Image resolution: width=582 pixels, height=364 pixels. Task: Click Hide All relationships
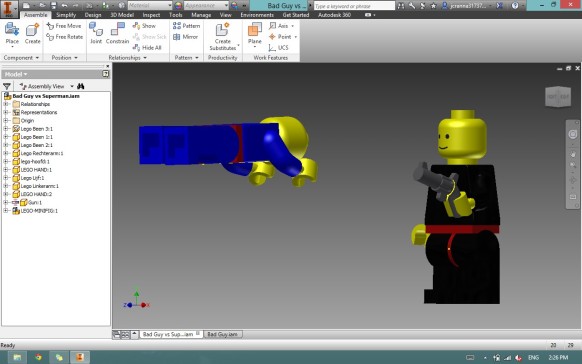(147, 47)
